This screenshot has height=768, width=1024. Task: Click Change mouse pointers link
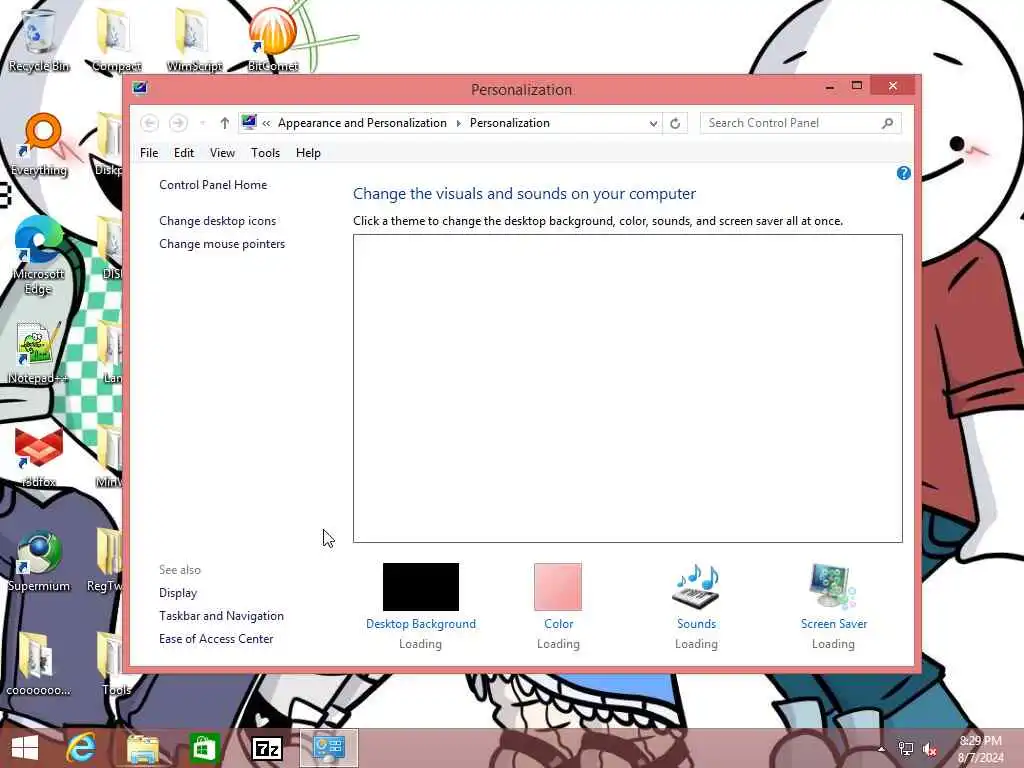coord(222,244)
